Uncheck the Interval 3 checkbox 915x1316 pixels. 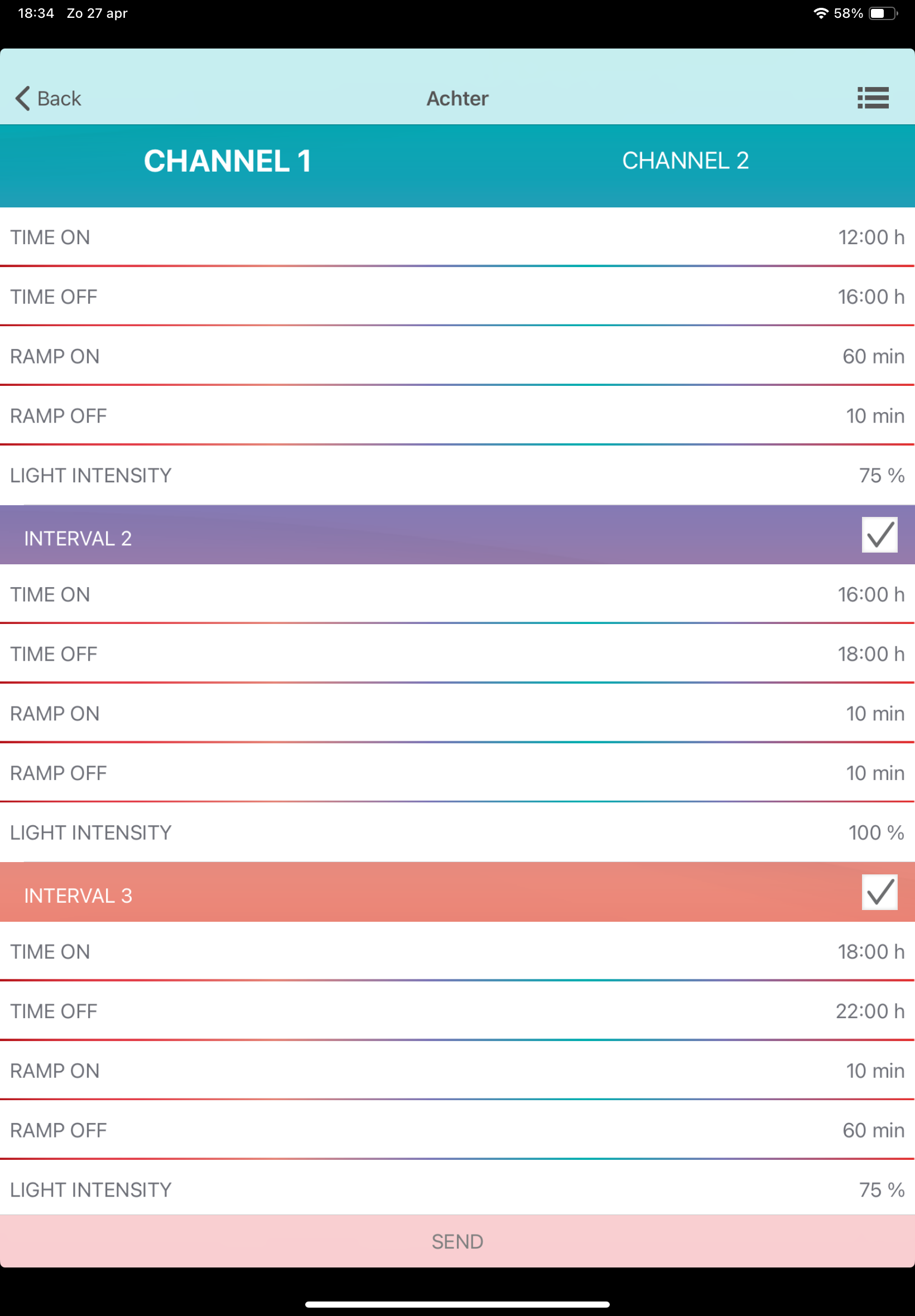click(x=879, y=892)
